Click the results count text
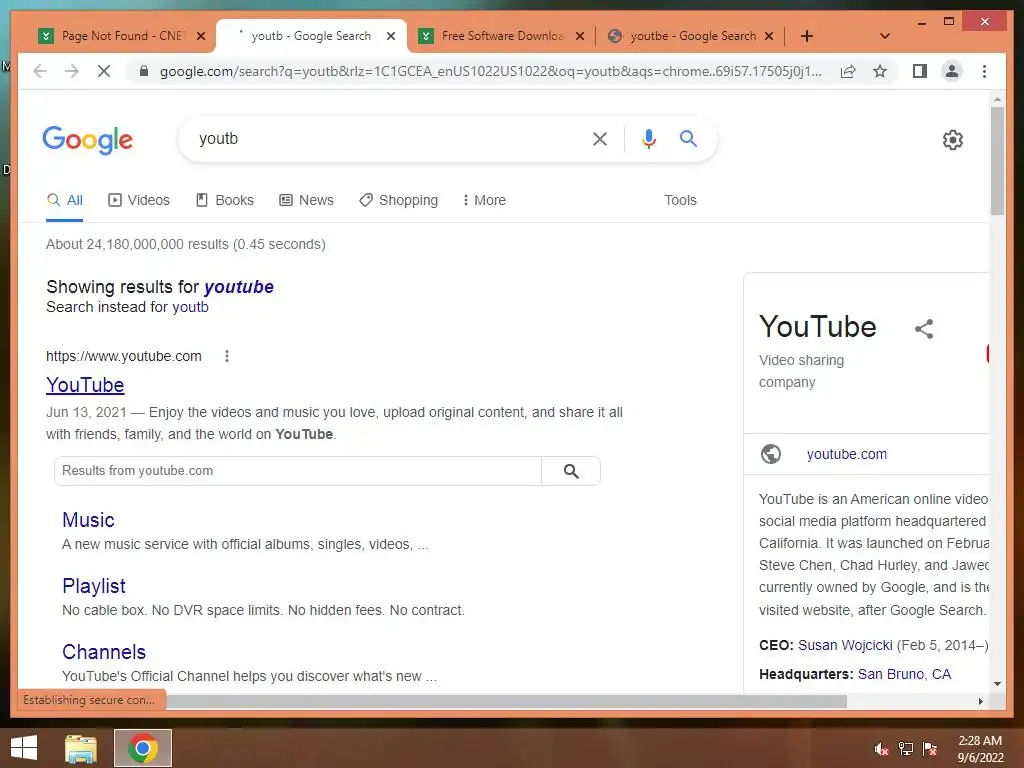1024x768 pixels. [x=185, y=244]
